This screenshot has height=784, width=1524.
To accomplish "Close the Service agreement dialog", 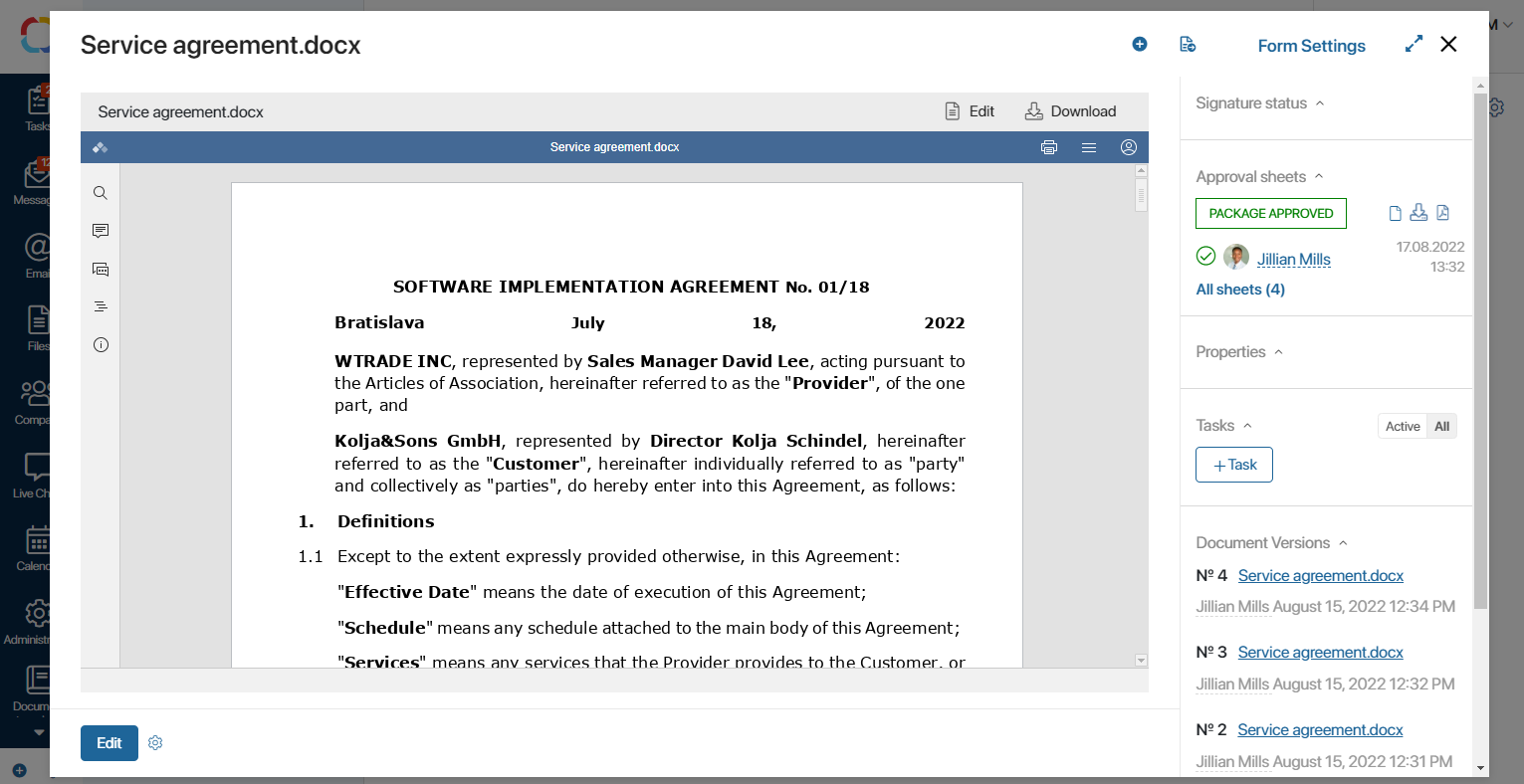I will [x=1448, y=44].
